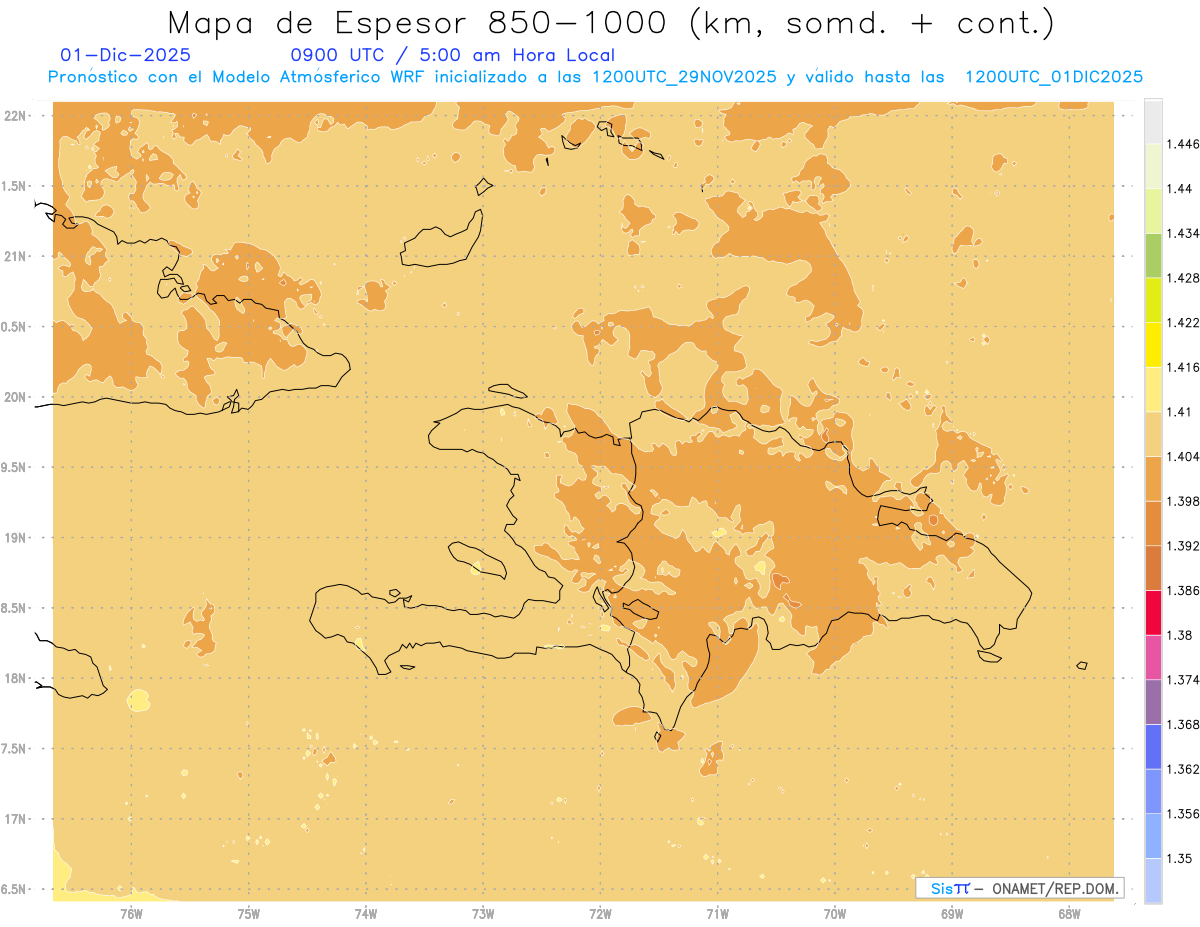The width and height of the screenshot is (1200, 927).
Task: Select the 71W longitude label
Action: 717,913
